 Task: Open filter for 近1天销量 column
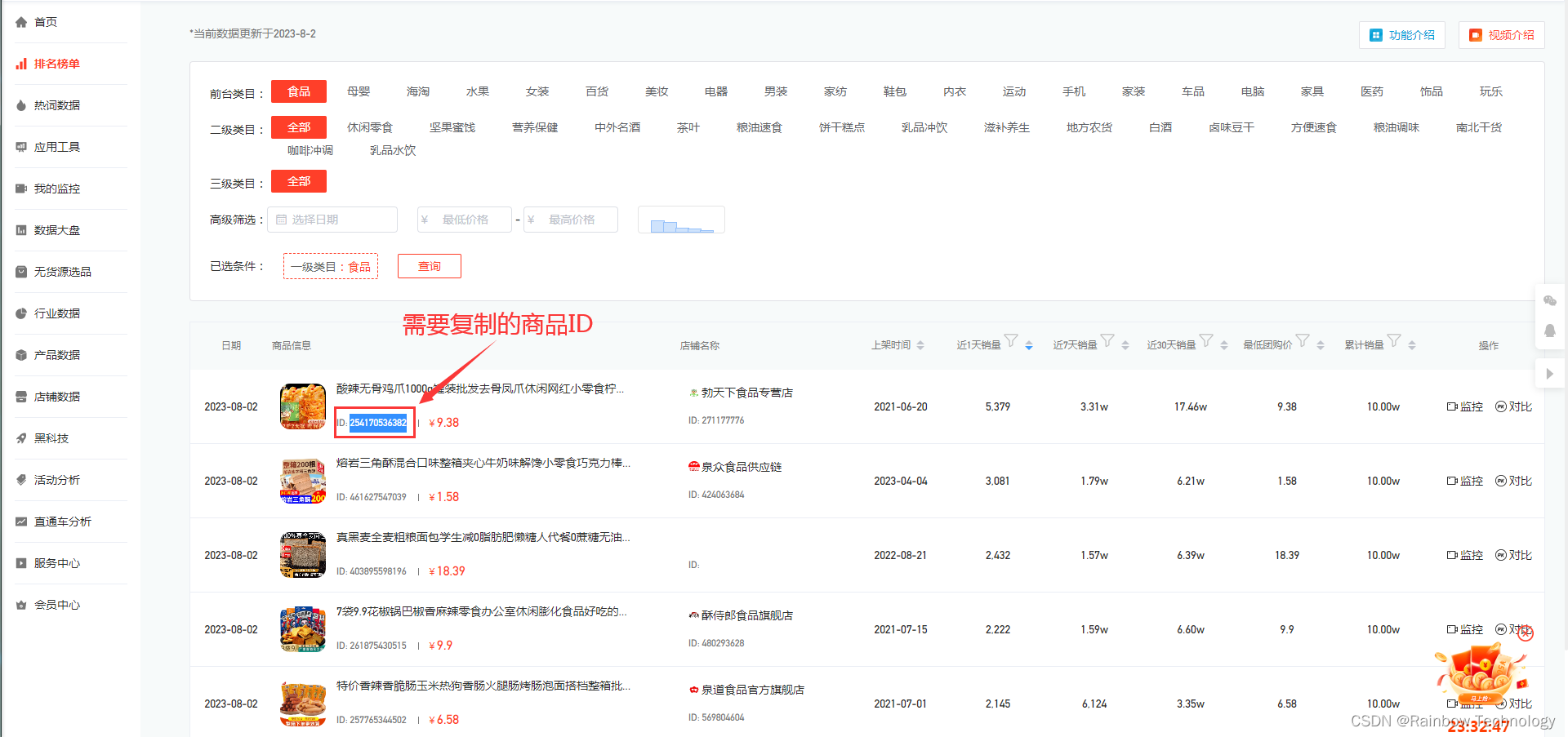click(x=1011, y=341)
